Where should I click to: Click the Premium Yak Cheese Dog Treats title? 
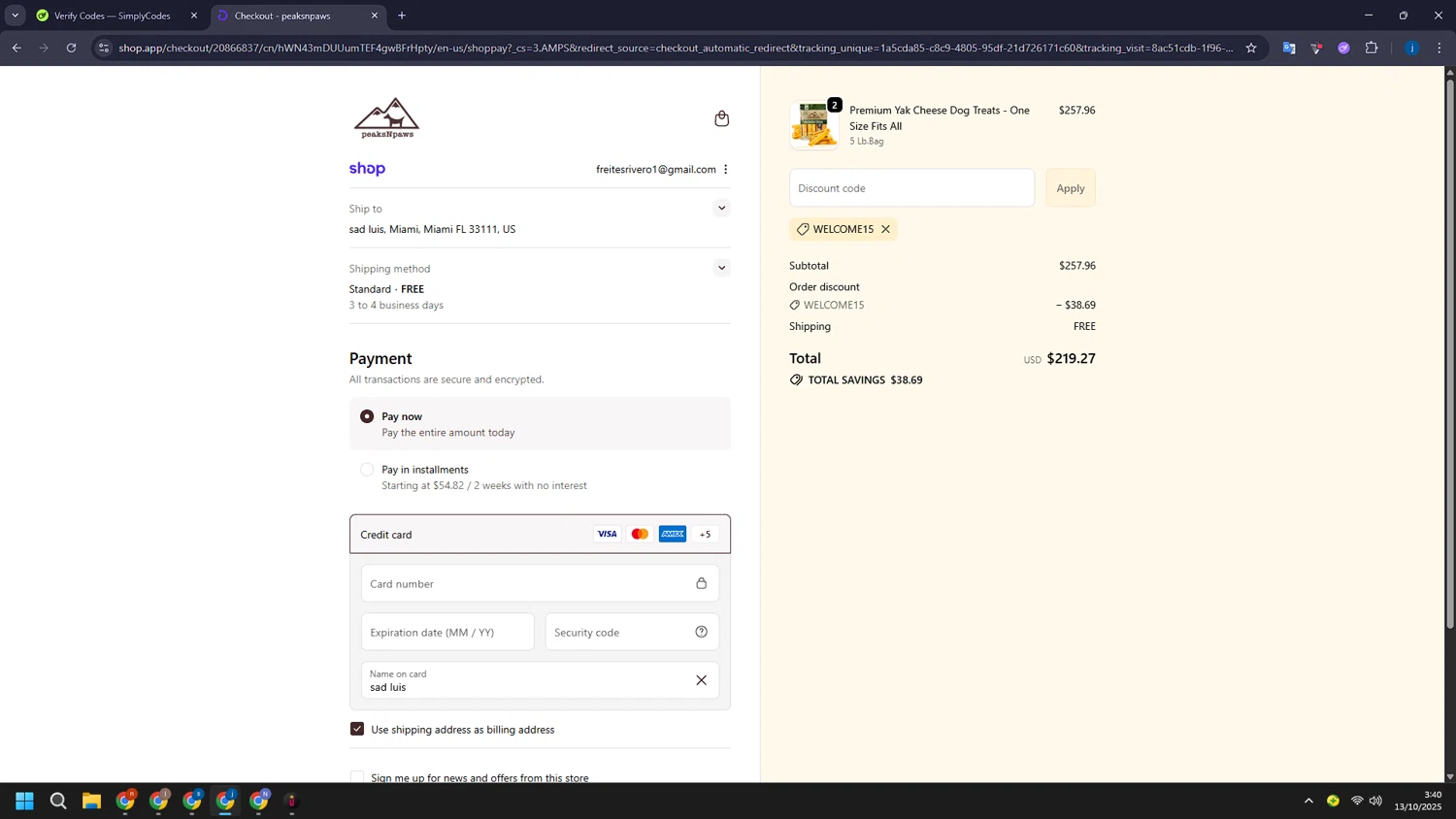pyautogui.click(x=940, y=117)
